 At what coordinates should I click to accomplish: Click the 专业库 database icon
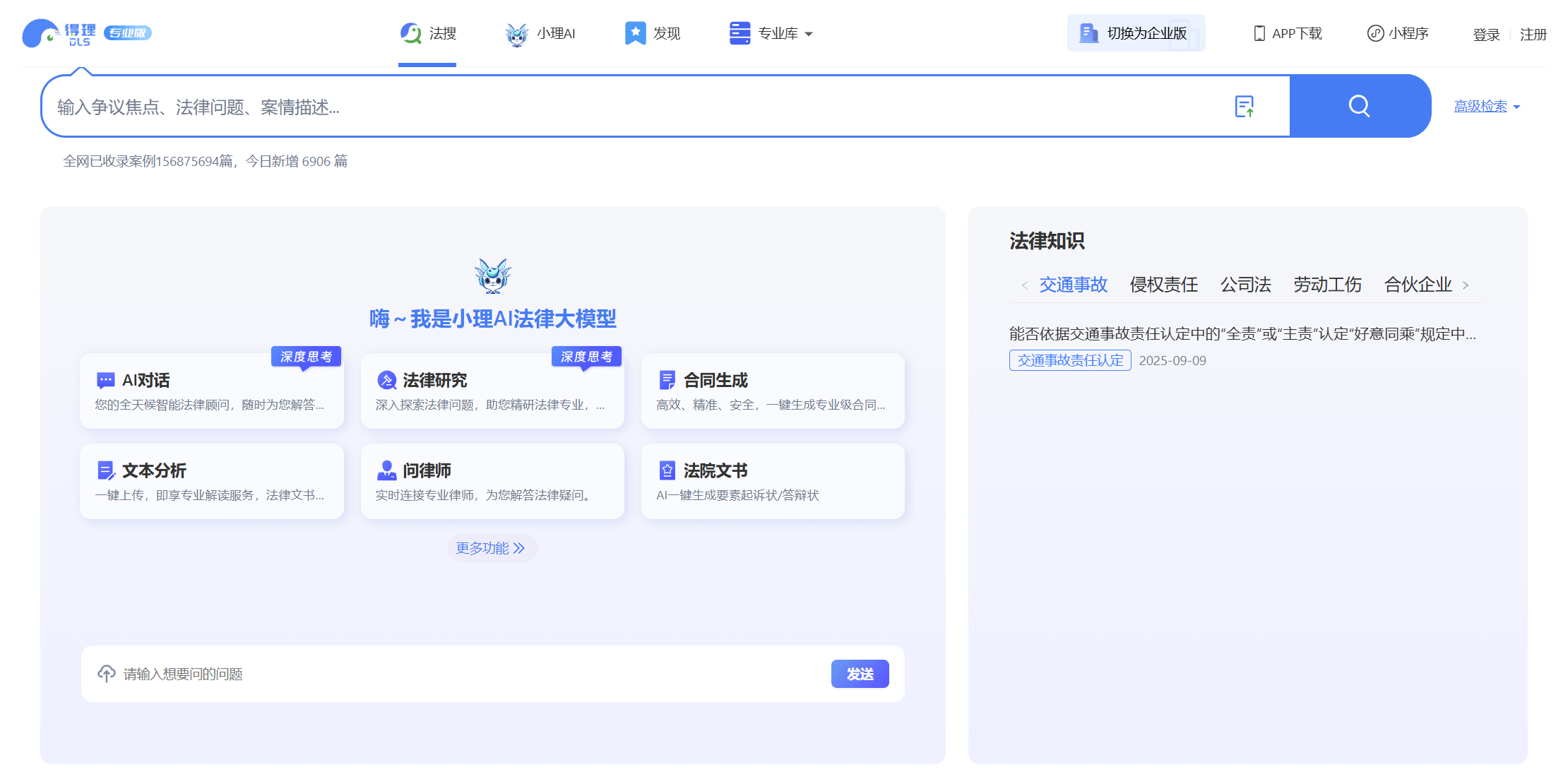coord(739,32)
